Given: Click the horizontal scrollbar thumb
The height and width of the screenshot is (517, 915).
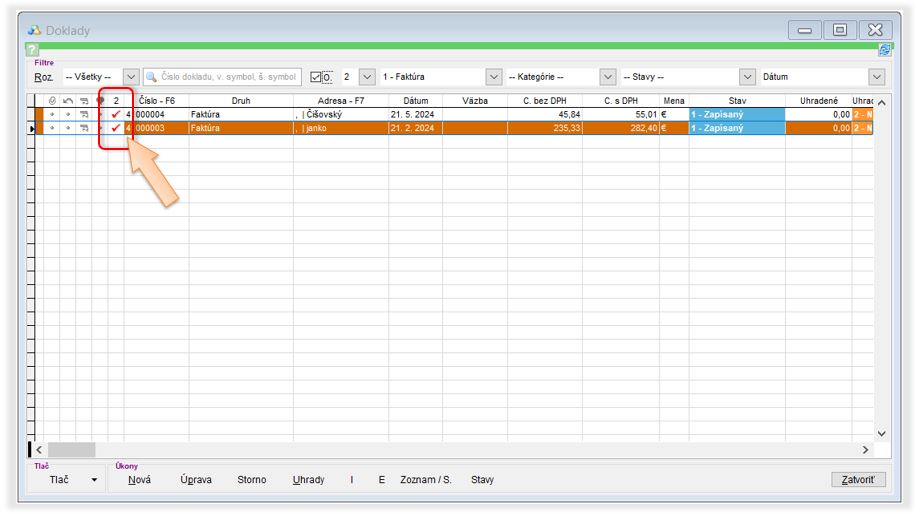Looking at the screenshot, I should (x=71, y=451).
